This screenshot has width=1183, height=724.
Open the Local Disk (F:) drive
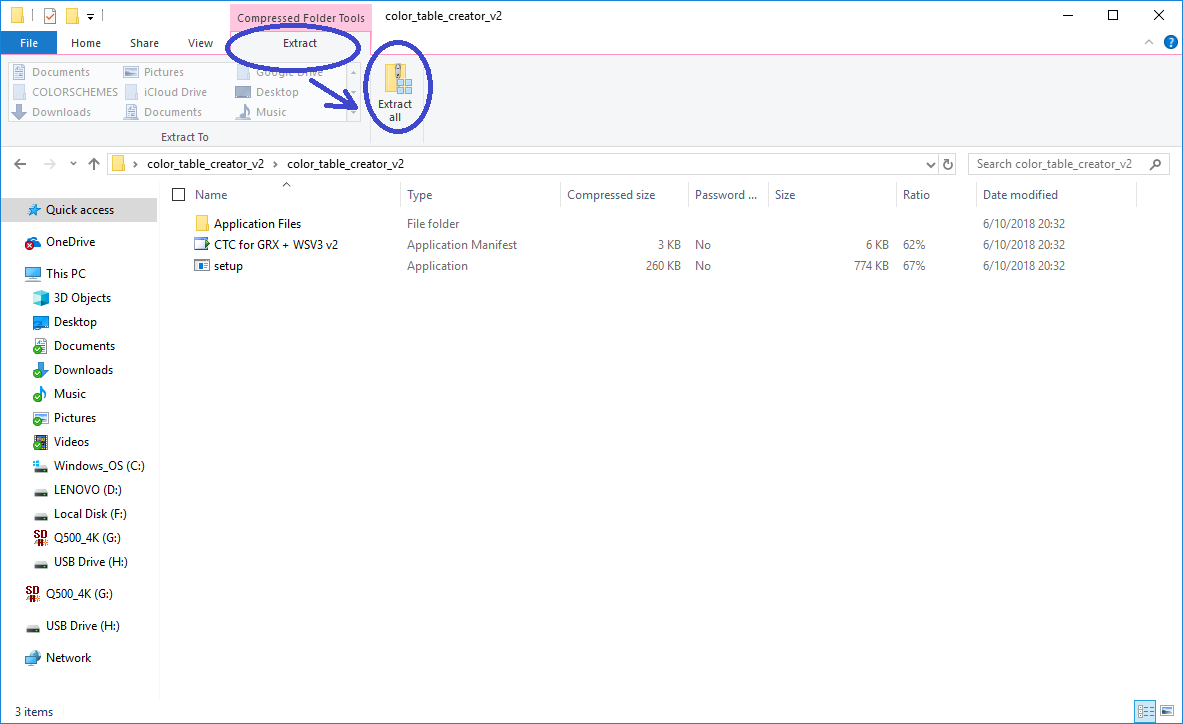90,514
